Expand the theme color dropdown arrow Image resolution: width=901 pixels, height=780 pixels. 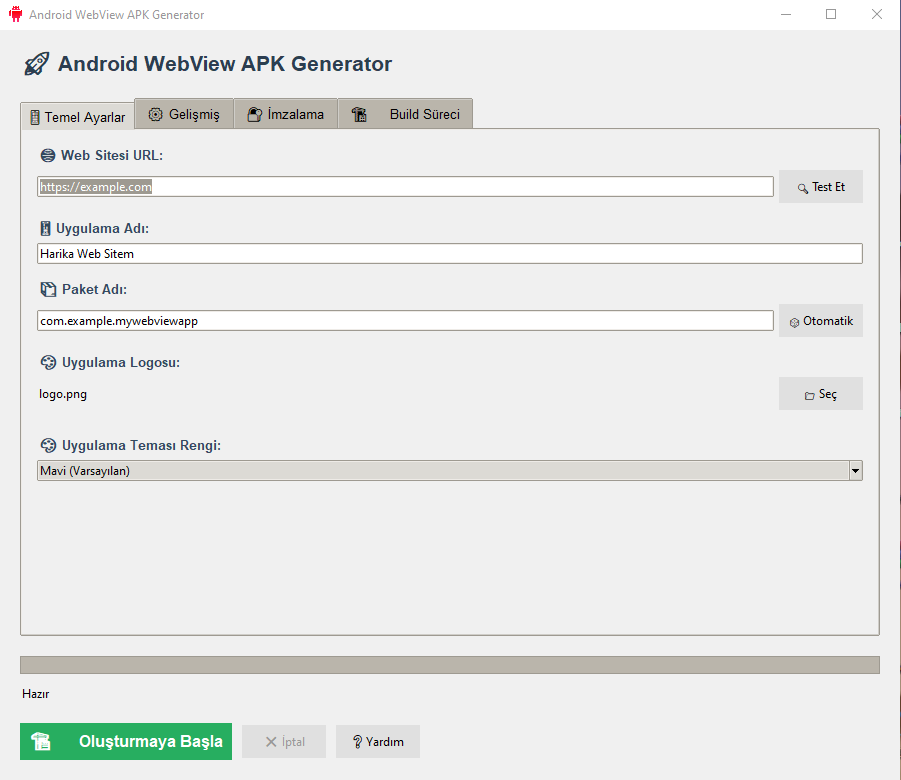tap(855, 471)
